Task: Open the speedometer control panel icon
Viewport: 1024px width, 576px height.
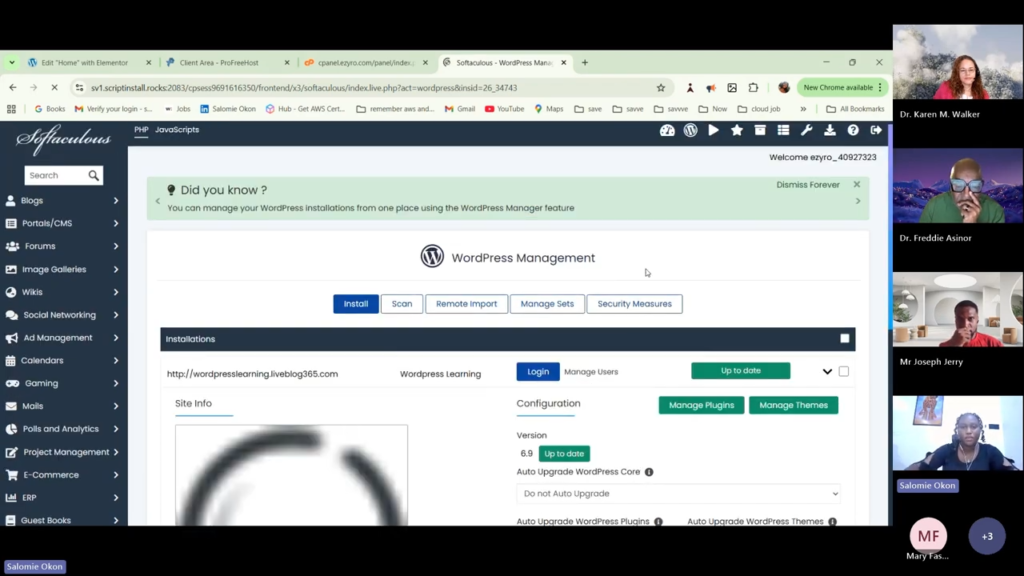Action: (x=667, y=130)
